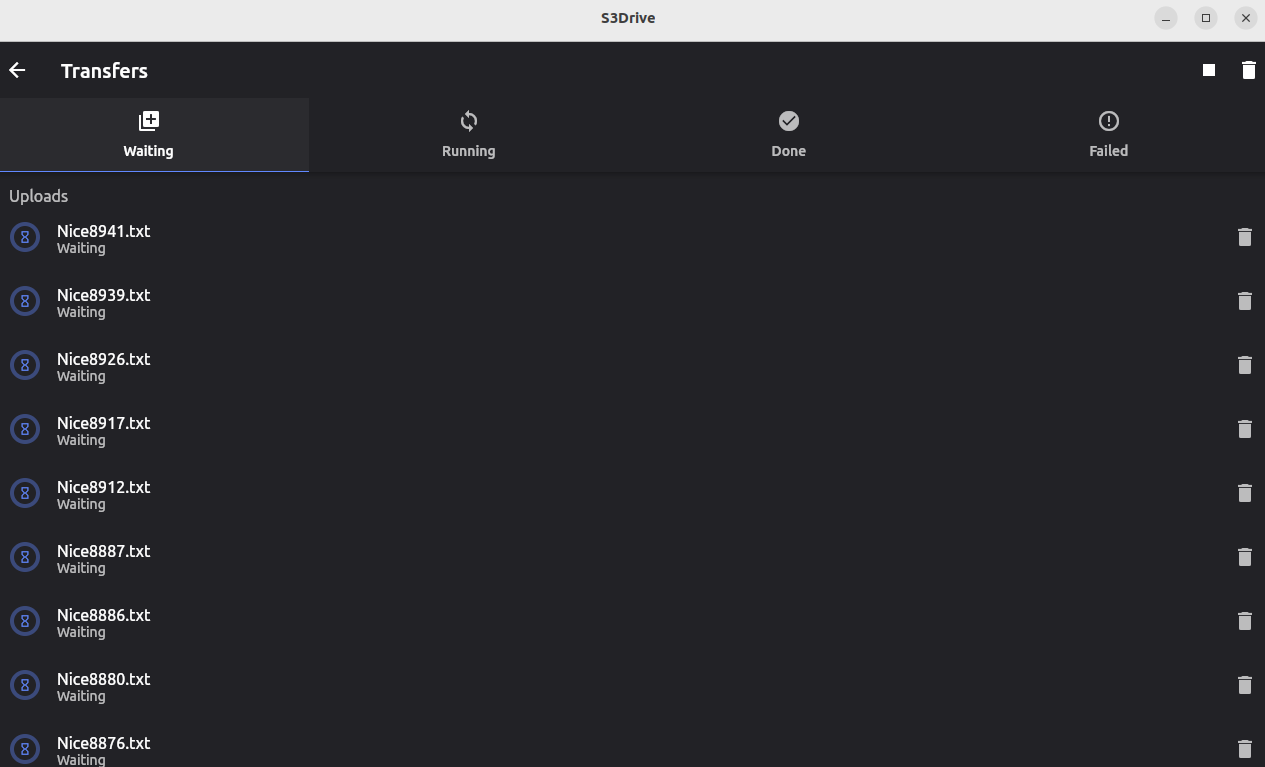This screenshot has height=767, width=1265.
Task: Maximize the S3Drive window
Action: pyautogui.click(x=1206, y=18)
